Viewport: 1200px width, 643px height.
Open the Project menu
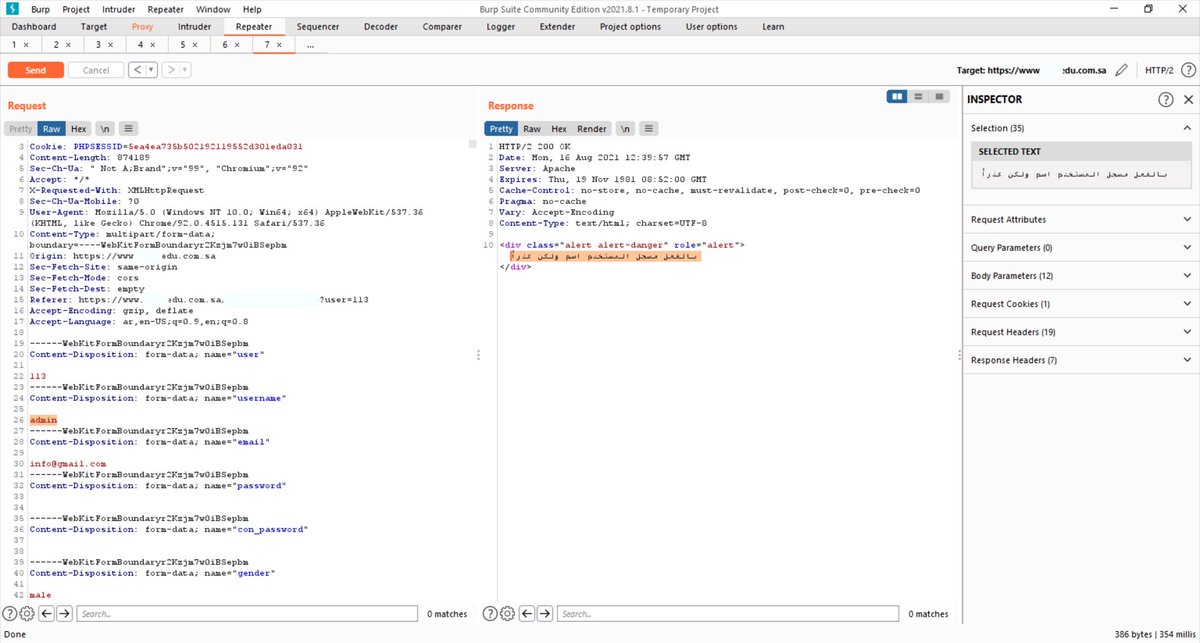pyautogui.click(x=76, y=9)
